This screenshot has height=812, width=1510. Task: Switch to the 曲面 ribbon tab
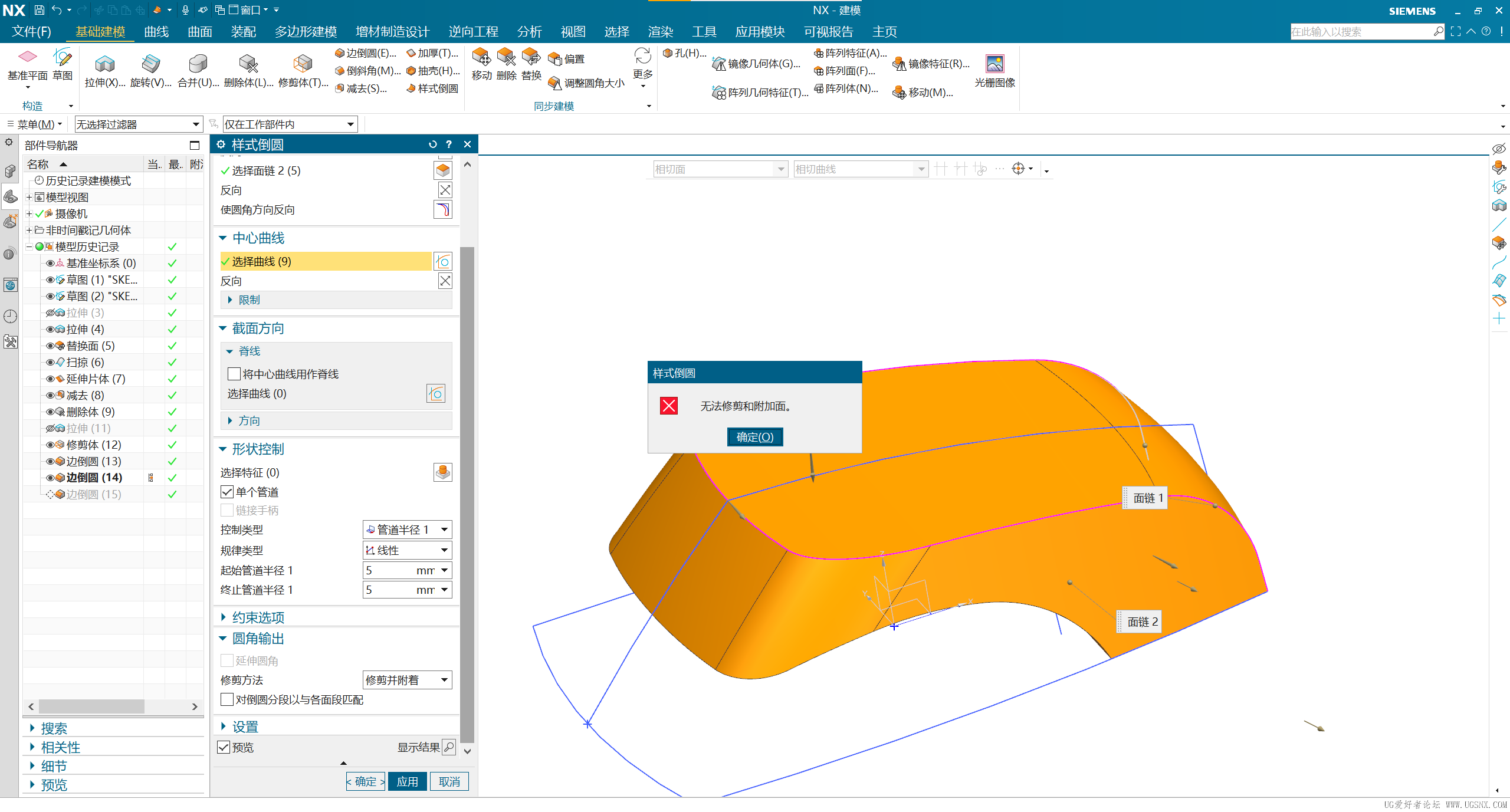click(199, 31)
